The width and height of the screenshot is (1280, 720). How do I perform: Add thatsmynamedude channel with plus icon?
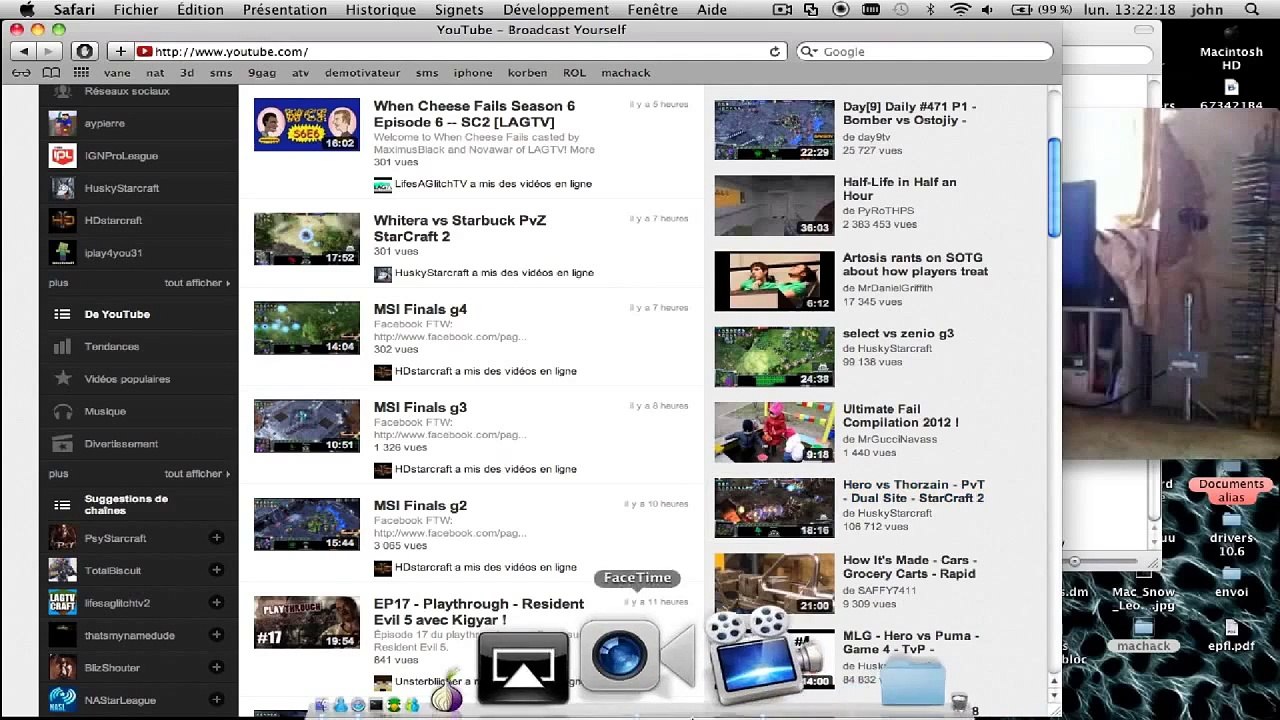point(216,635)
